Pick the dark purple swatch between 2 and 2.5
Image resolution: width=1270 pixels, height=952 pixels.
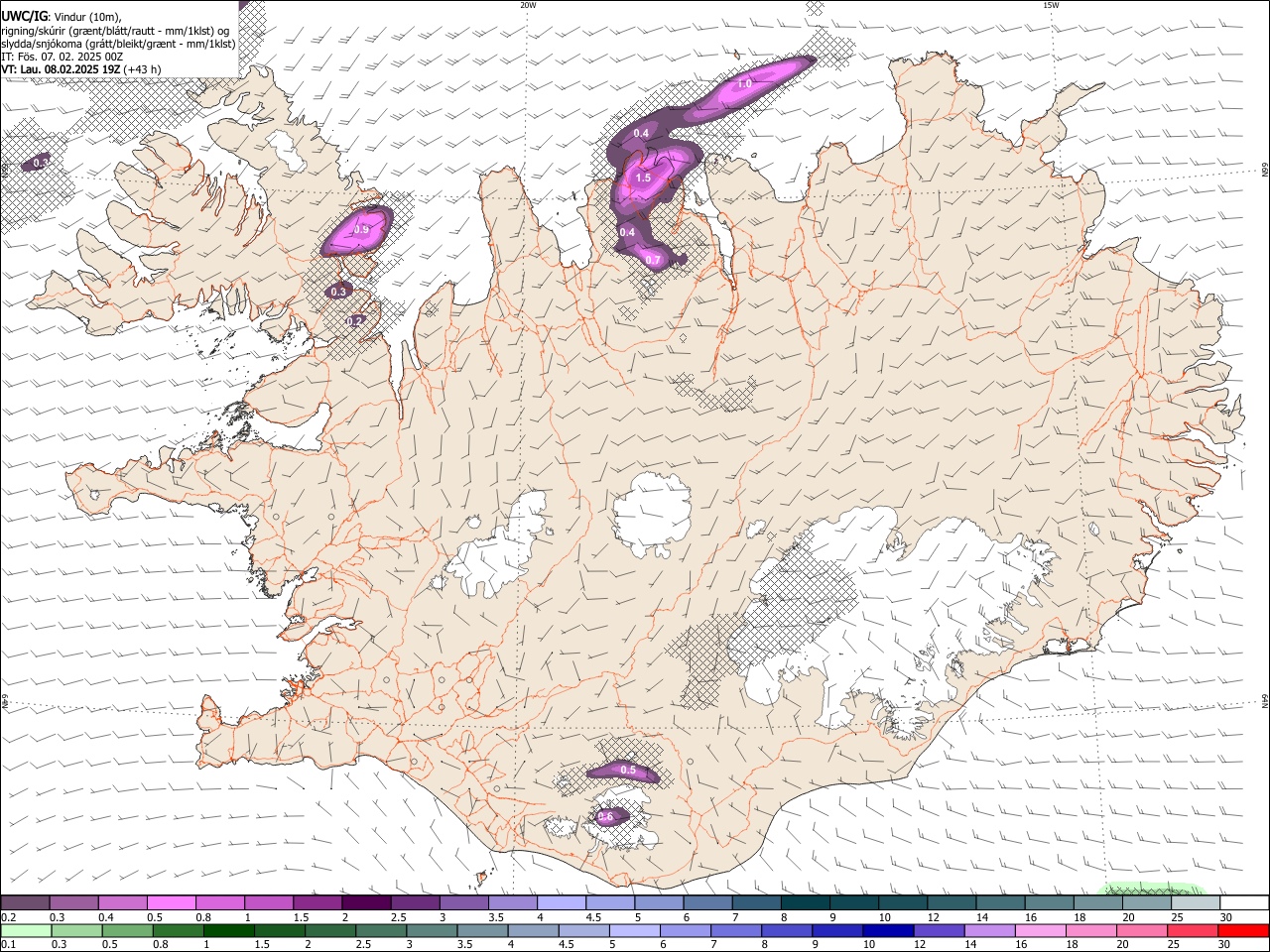click(x=365, y=902)
